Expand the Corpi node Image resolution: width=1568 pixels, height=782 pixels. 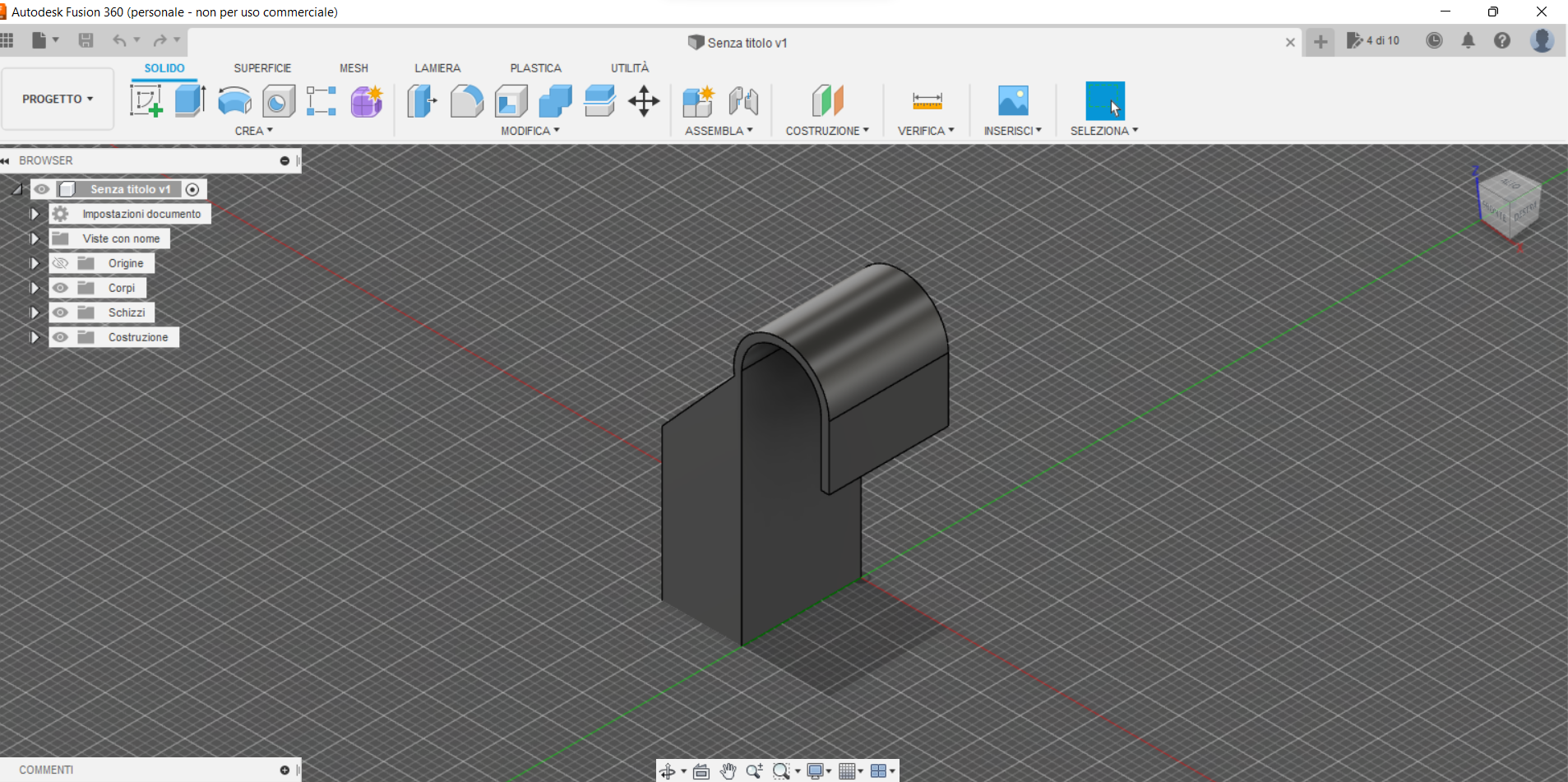[34, 288]
